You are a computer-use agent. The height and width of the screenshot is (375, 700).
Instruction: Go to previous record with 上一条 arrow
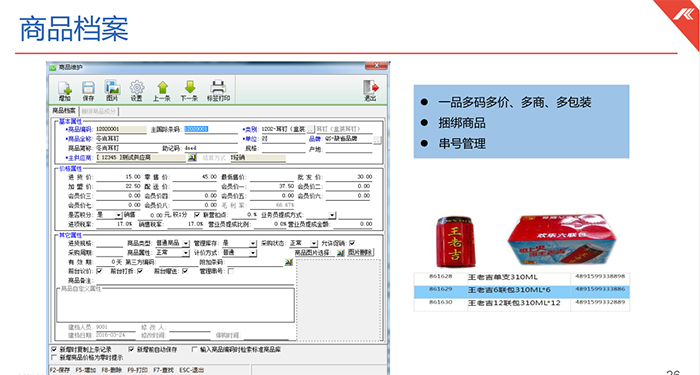(x=162, y=91)
